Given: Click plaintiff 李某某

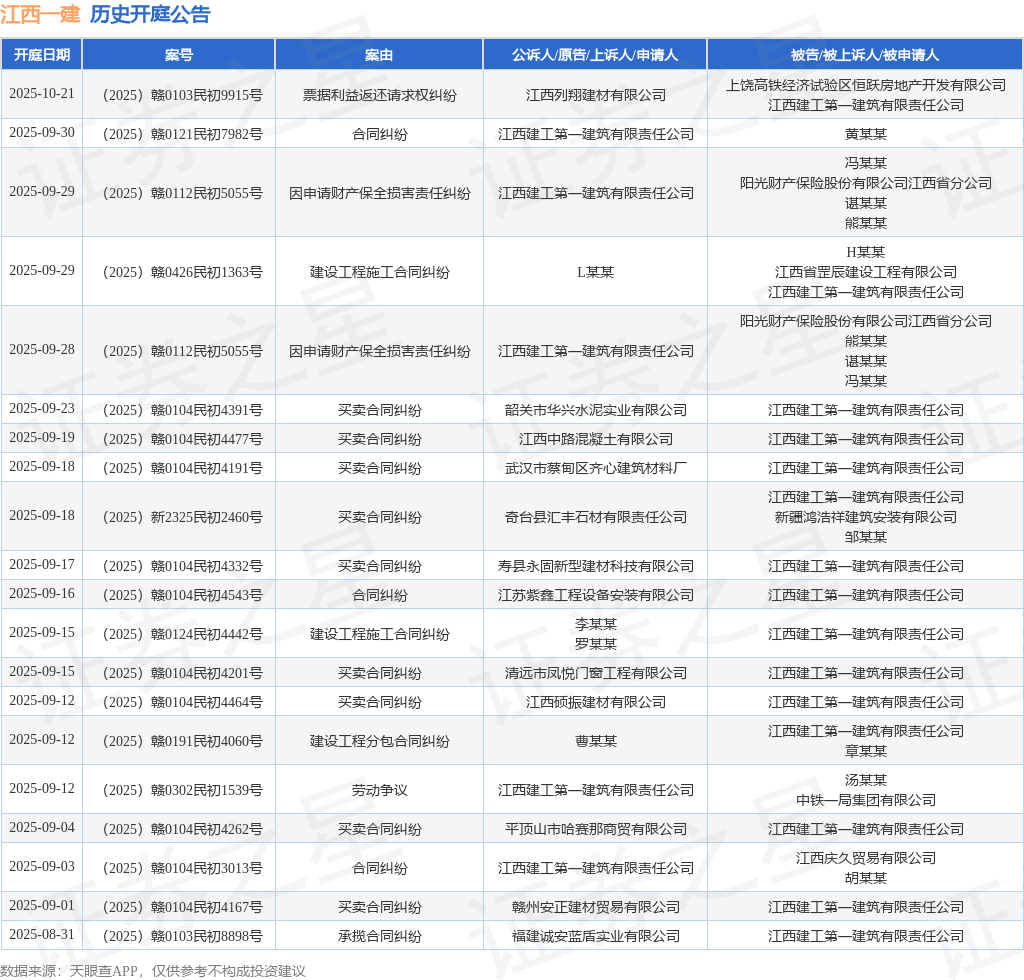Looking at the screenshot, I should click(596, 624).
